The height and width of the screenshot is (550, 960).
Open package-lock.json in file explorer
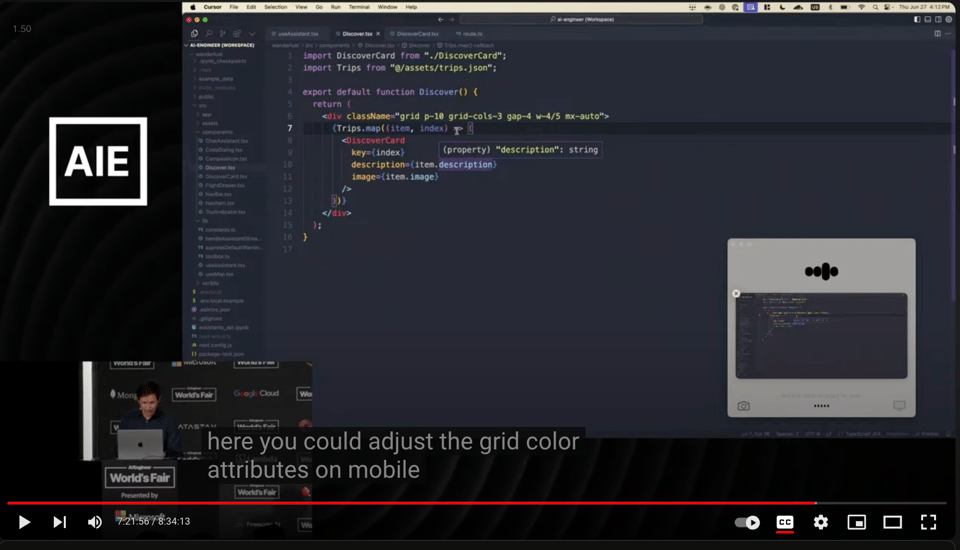(221, 354)
